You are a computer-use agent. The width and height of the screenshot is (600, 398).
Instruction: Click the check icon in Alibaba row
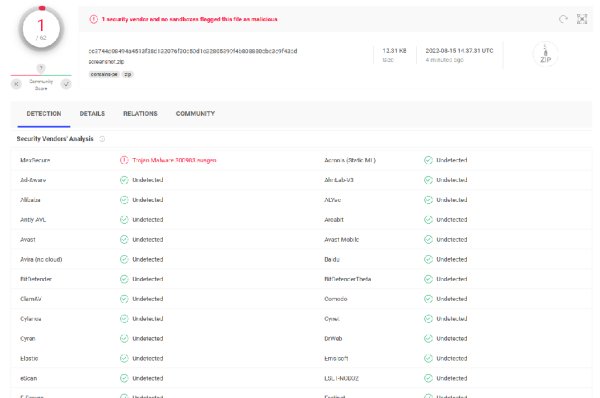coord(124,200)
